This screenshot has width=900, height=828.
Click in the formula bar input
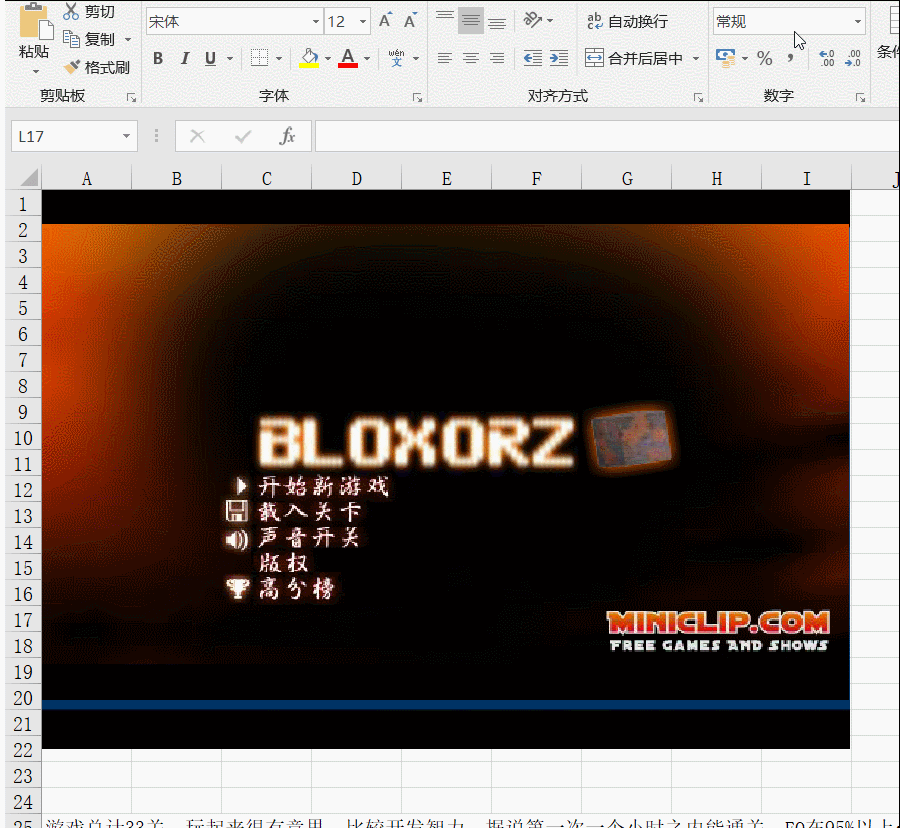607,136
